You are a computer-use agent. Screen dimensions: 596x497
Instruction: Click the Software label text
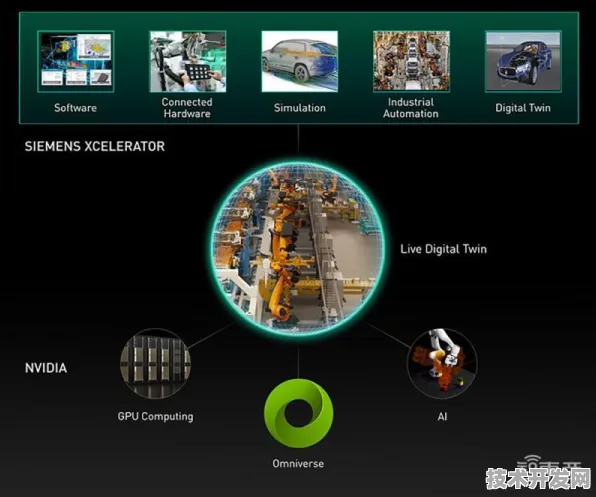click(x=75, y=108)
